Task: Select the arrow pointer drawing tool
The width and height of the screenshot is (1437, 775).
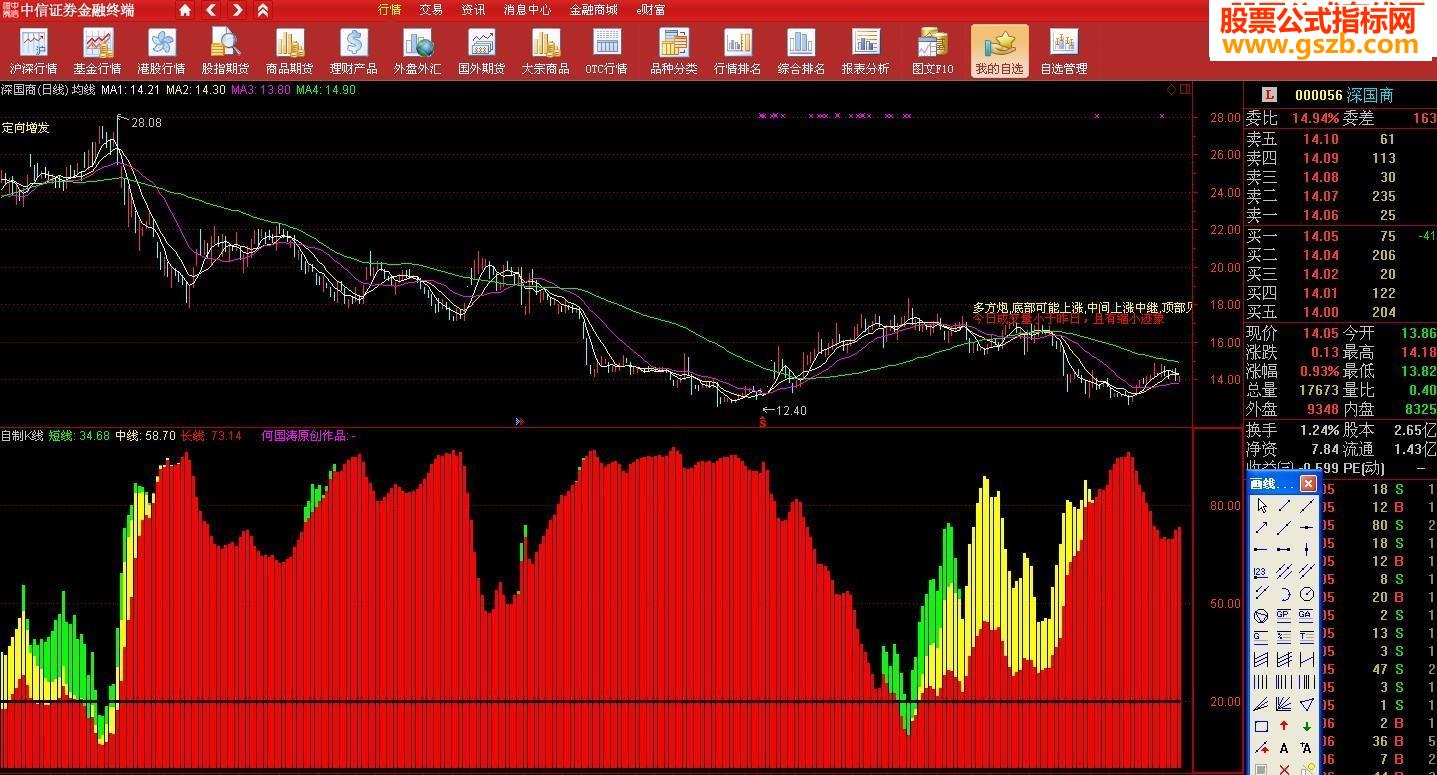Action: [1262, 506]
